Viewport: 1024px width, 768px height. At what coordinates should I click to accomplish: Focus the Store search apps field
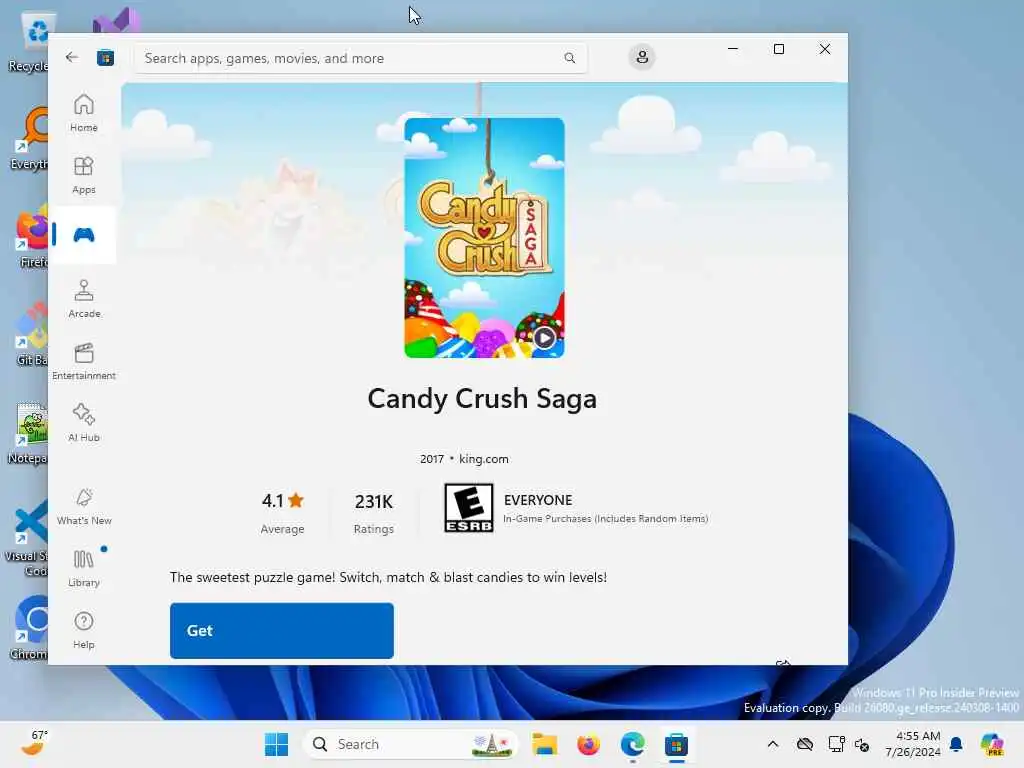tap(360, 58)
